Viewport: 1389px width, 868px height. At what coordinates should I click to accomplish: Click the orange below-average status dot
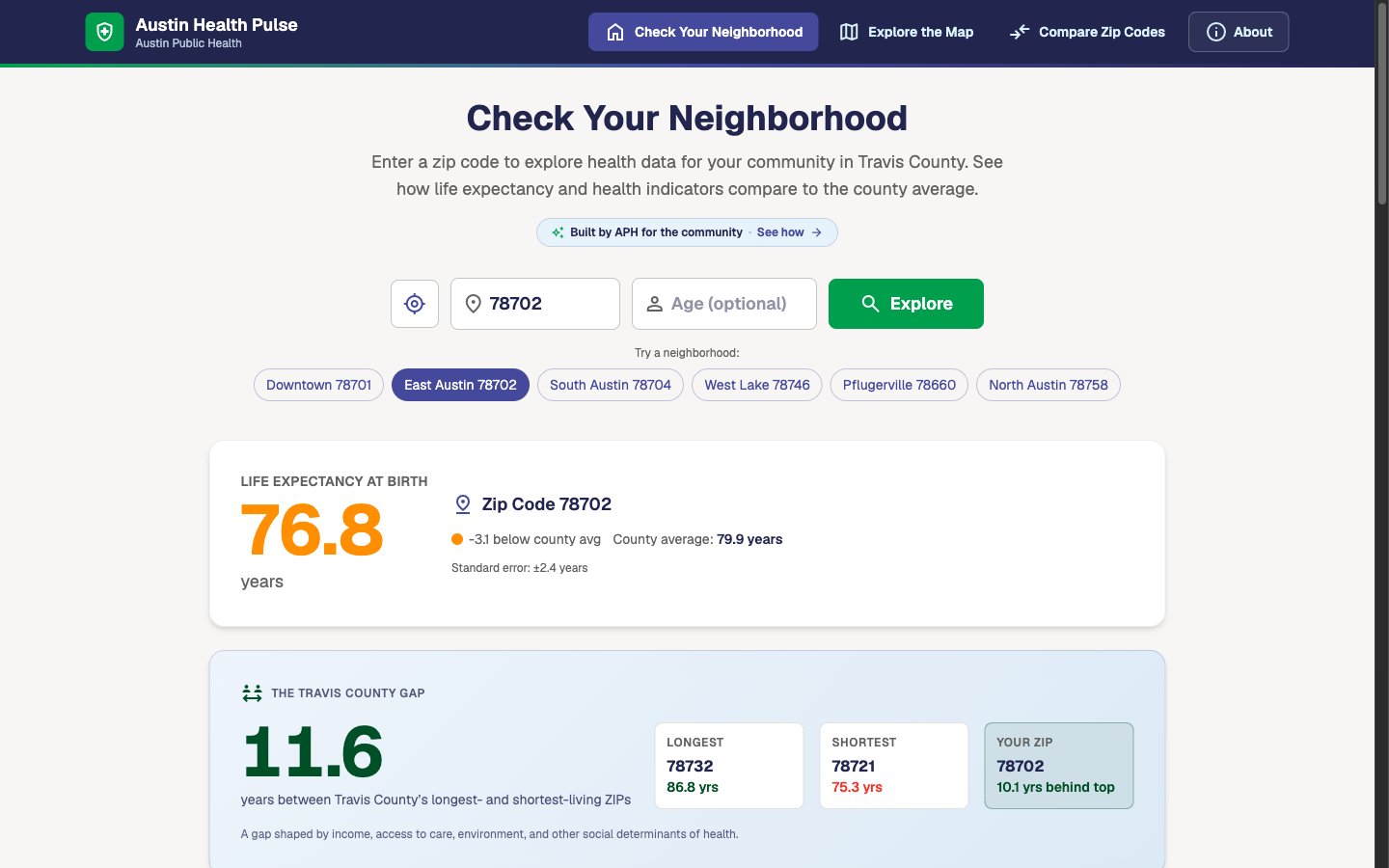pyautogui.click(x=457, y=539)
